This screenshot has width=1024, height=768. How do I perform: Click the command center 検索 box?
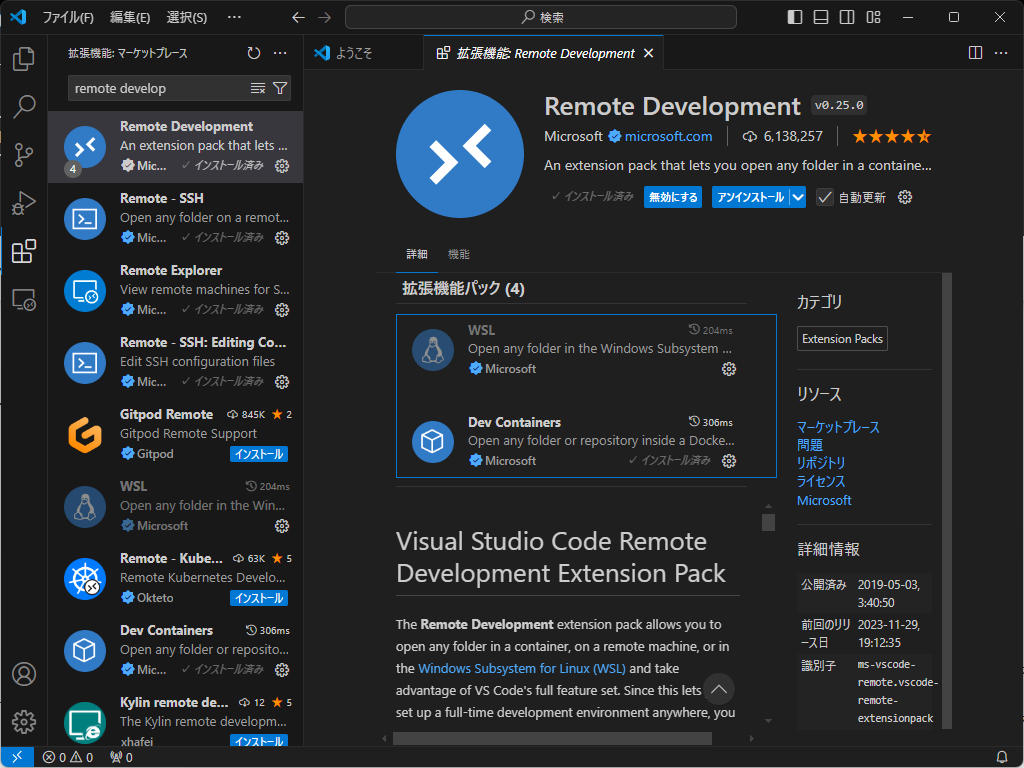541,17
